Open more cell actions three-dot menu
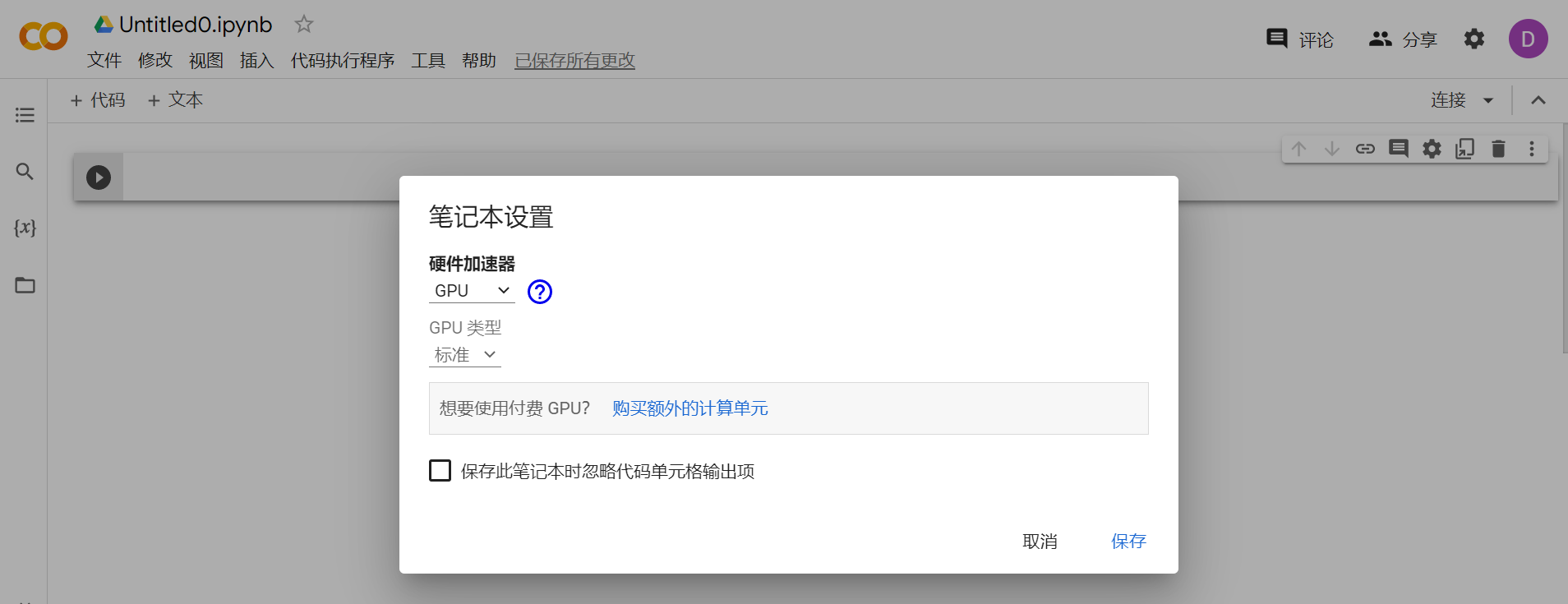1568x604 pixels. [1532, 149]
